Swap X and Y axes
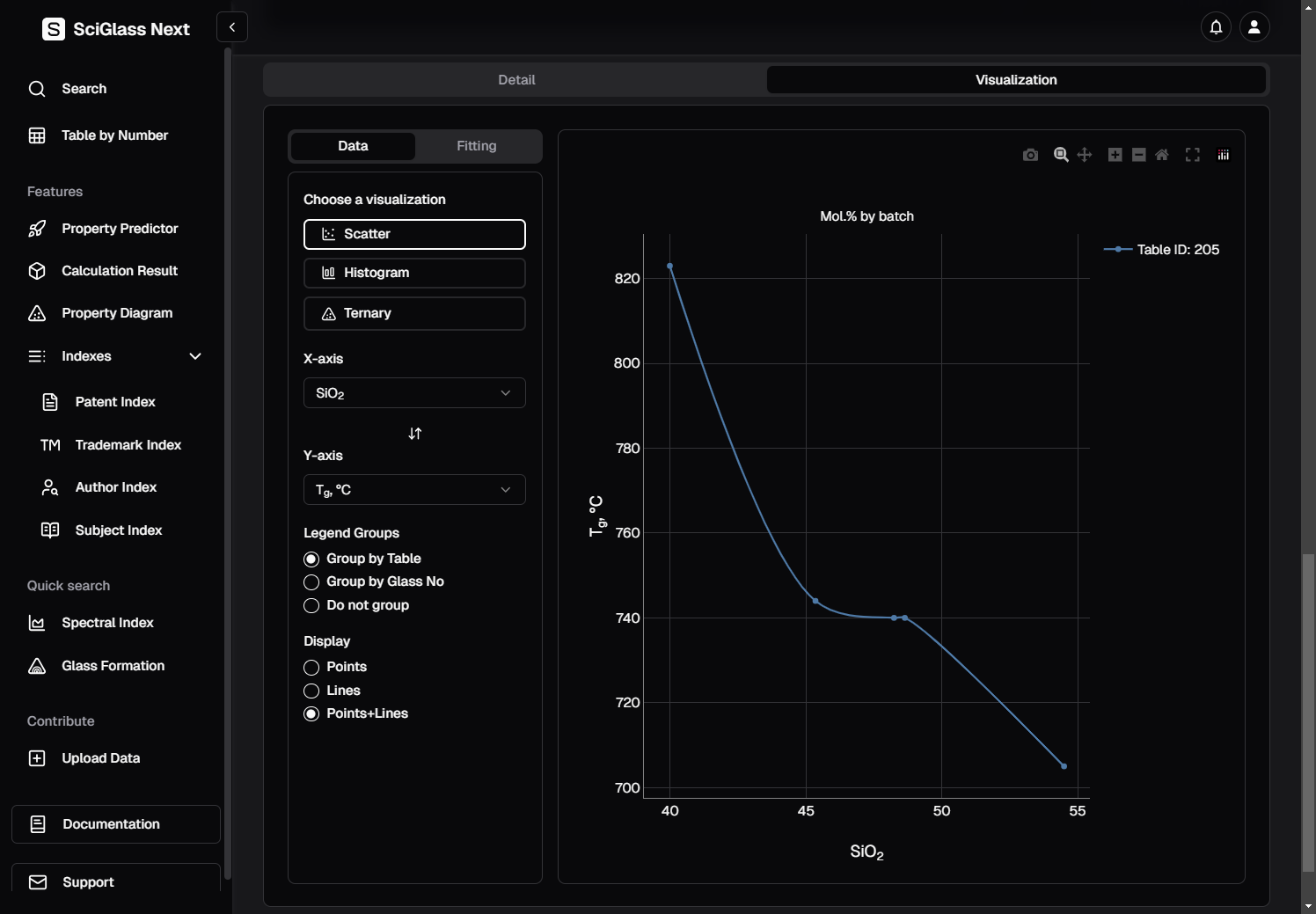Screen dimensions: 1316x914 [415, 434]
